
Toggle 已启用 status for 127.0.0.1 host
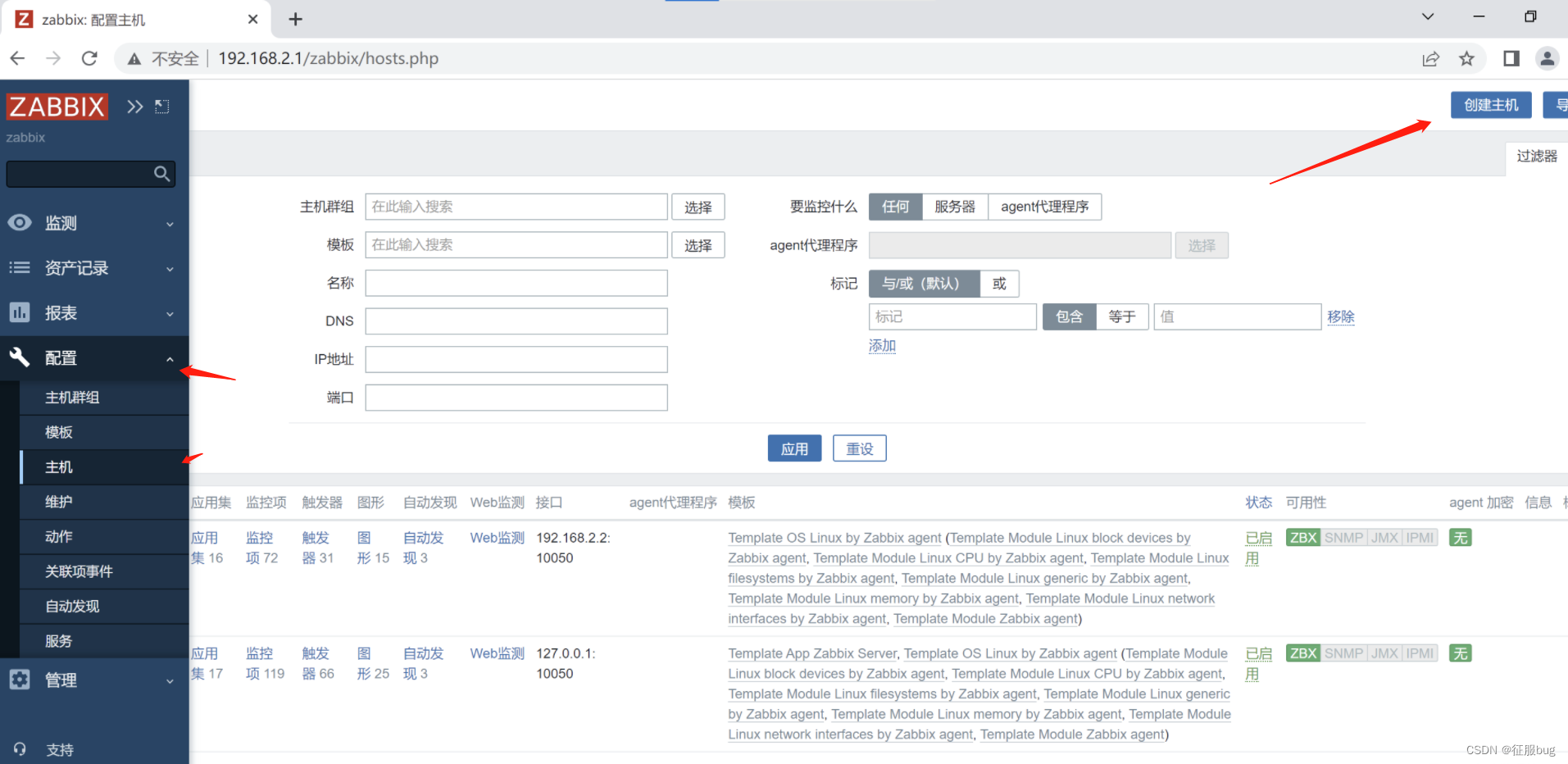coord(1258,663)
